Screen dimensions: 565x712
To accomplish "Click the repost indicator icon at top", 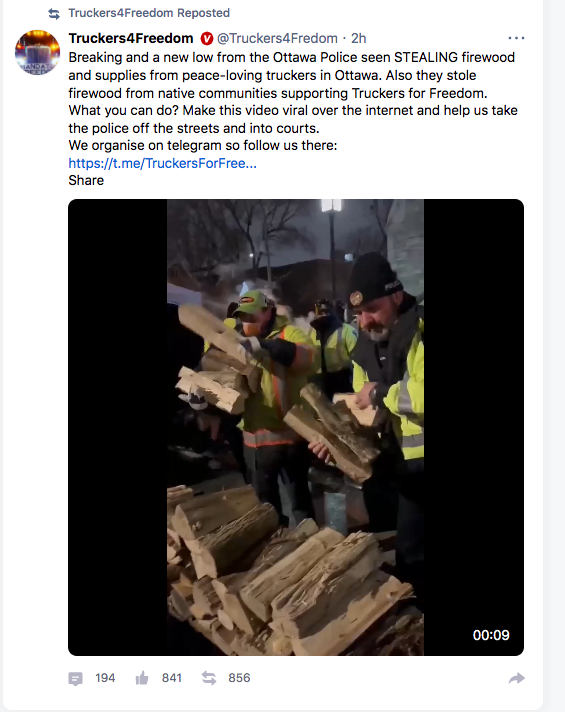I will [x=54, y=14].
